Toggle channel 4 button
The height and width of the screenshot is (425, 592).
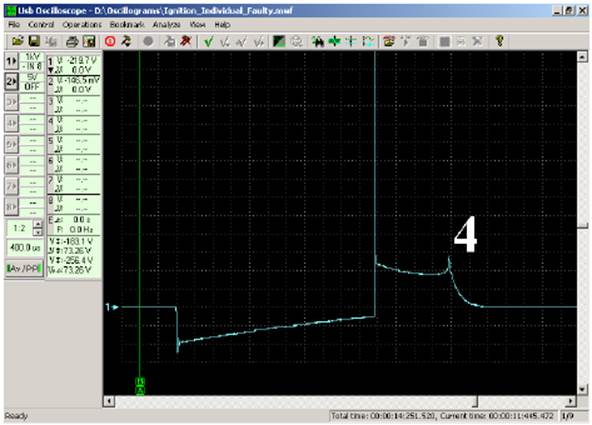click(11, 123)
